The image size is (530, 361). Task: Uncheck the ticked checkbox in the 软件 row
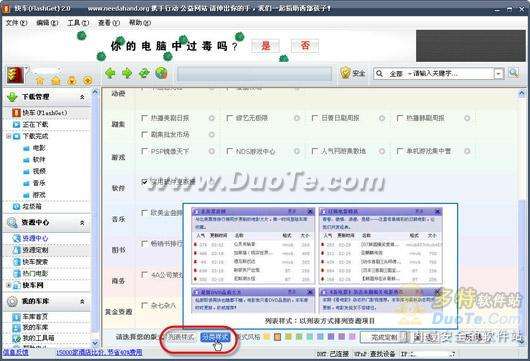[x=144, y=182]
